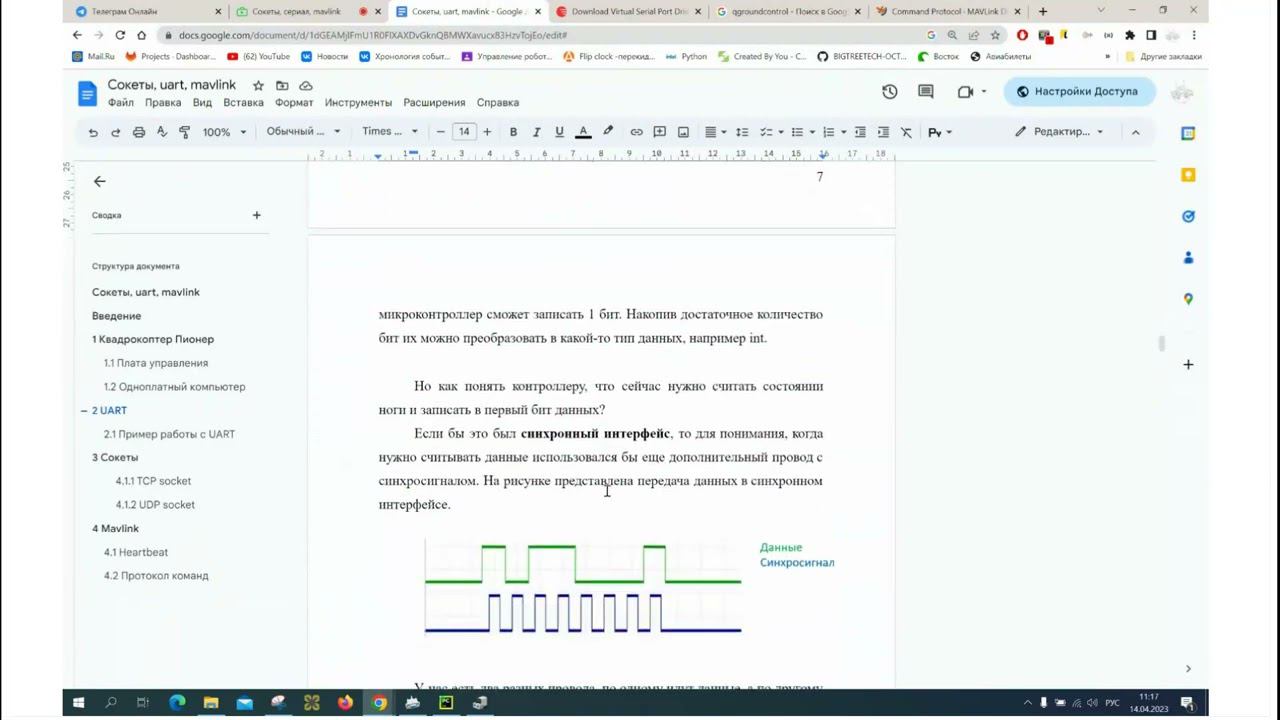Open the paragraph style dropdown

pos(303,132)
